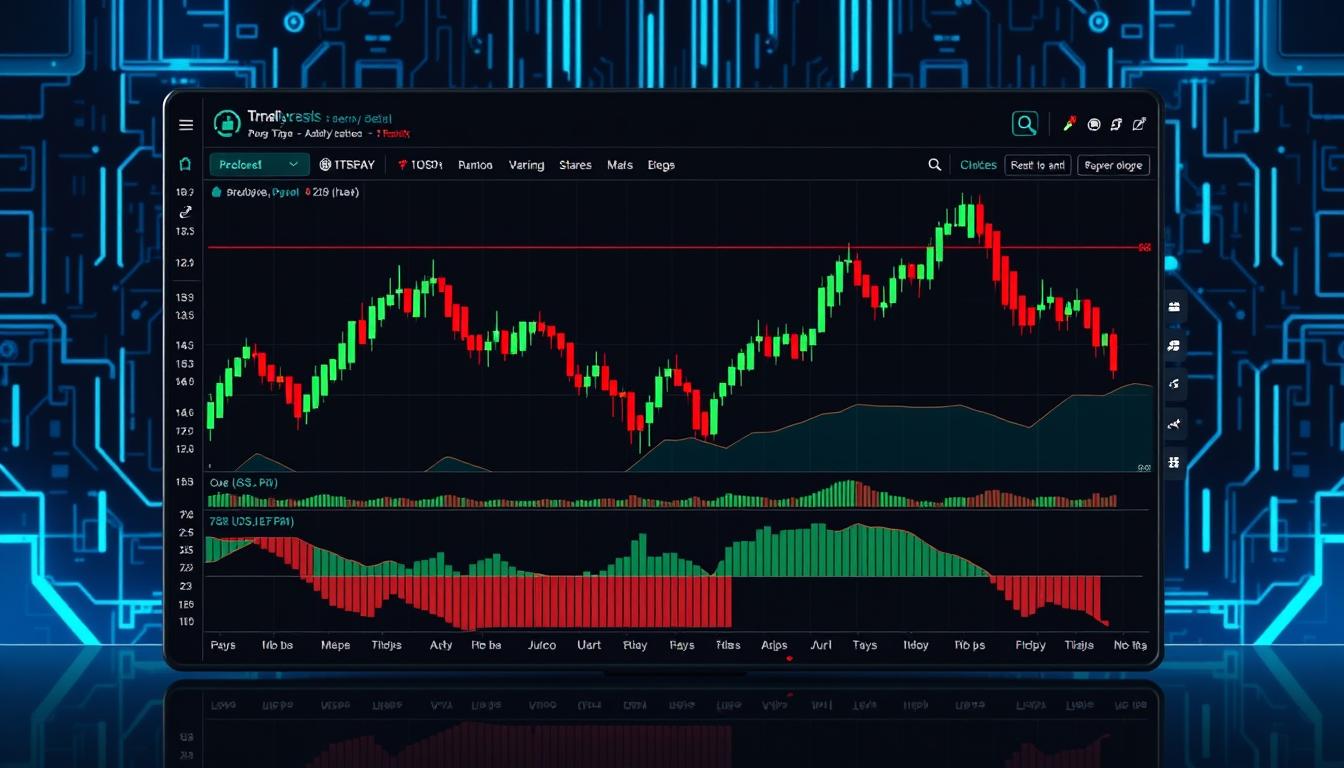Open the fourth icon in right sidebar

tap(1174, 424)
